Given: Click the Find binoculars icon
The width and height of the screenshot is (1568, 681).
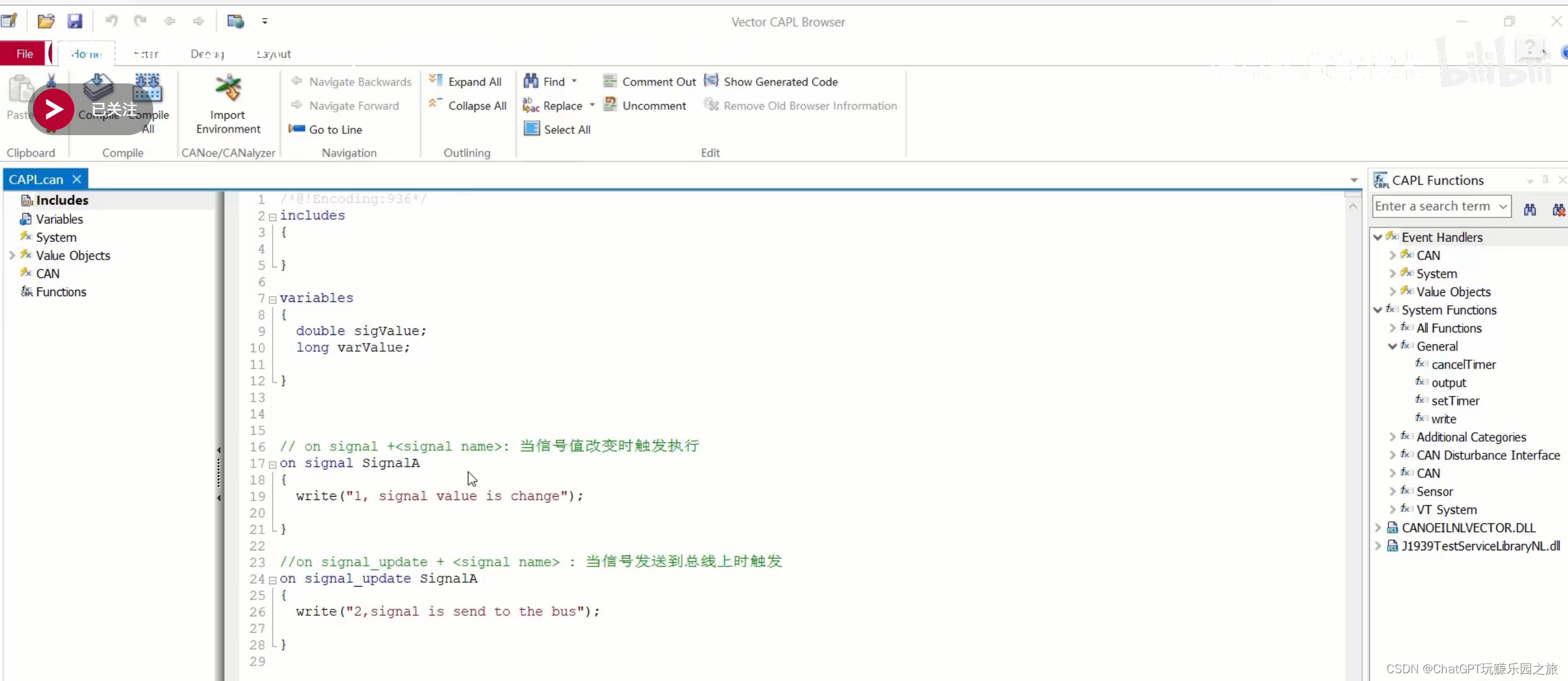Looking at the screenshot, I should 531,81.
